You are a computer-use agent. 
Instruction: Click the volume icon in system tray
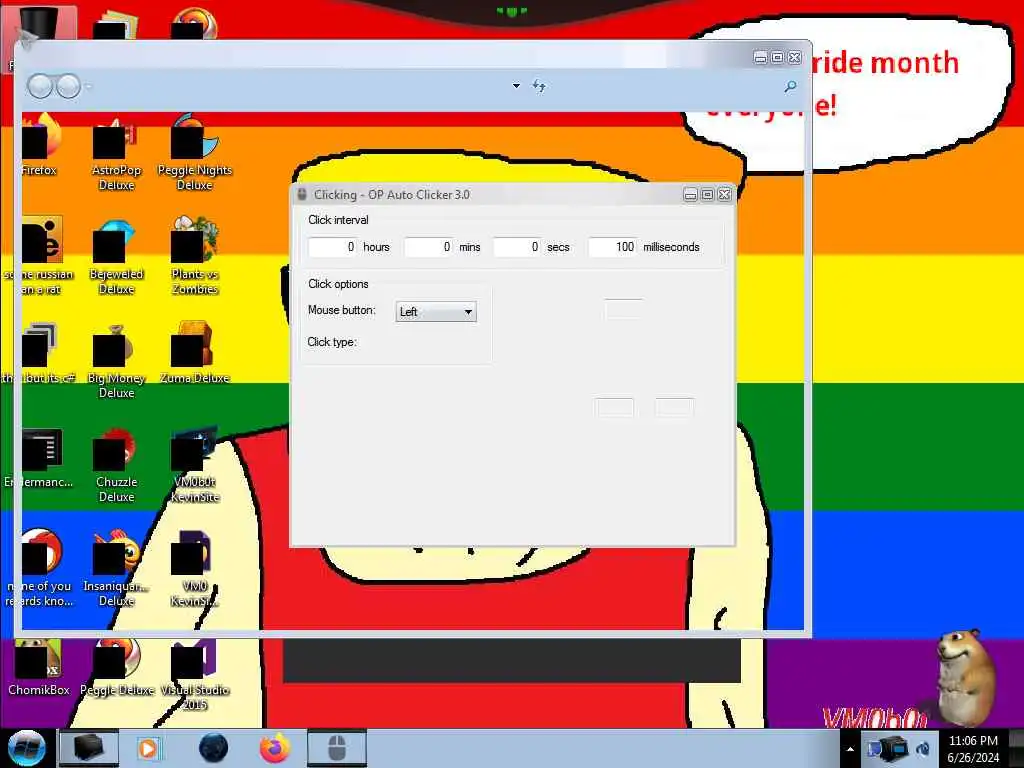tap(923, 749)
